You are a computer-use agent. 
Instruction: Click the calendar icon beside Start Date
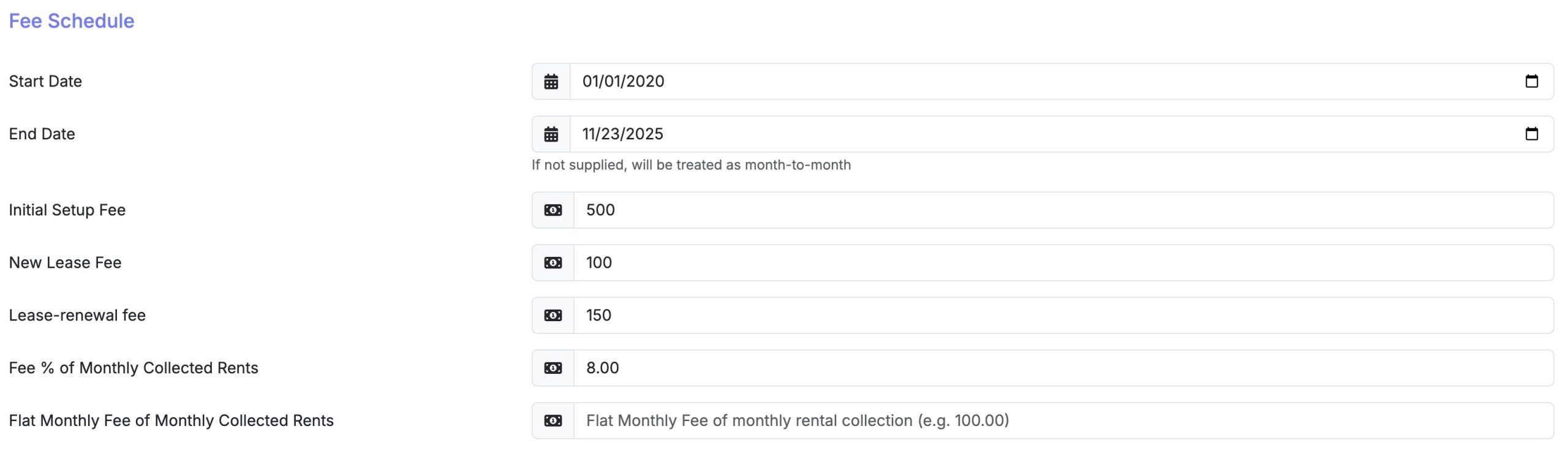tap(552, 81)
